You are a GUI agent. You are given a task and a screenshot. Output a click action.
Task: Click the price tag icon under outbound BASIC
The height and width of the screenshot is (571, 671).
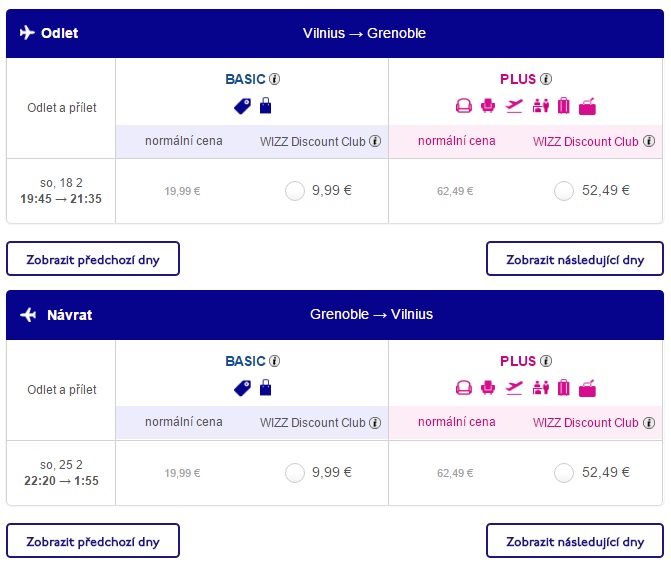pyautogui.click(x=243, y=106)
